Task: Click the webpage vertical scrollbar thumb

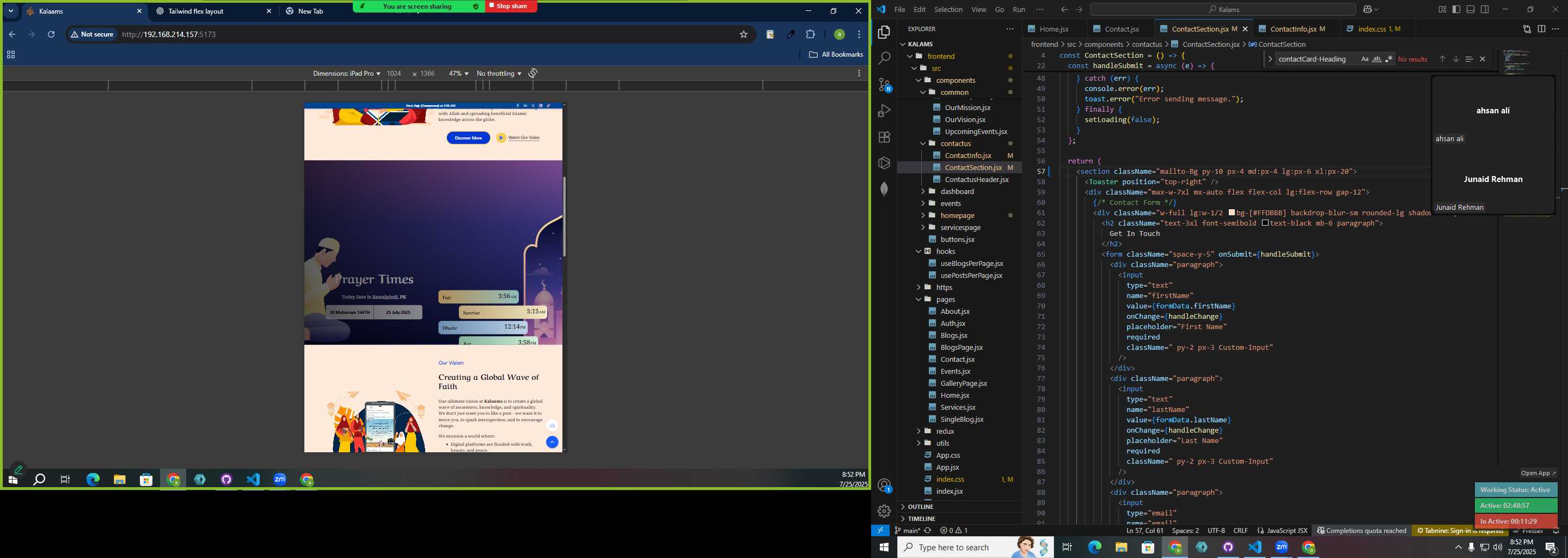Action: tap(564, 216)
